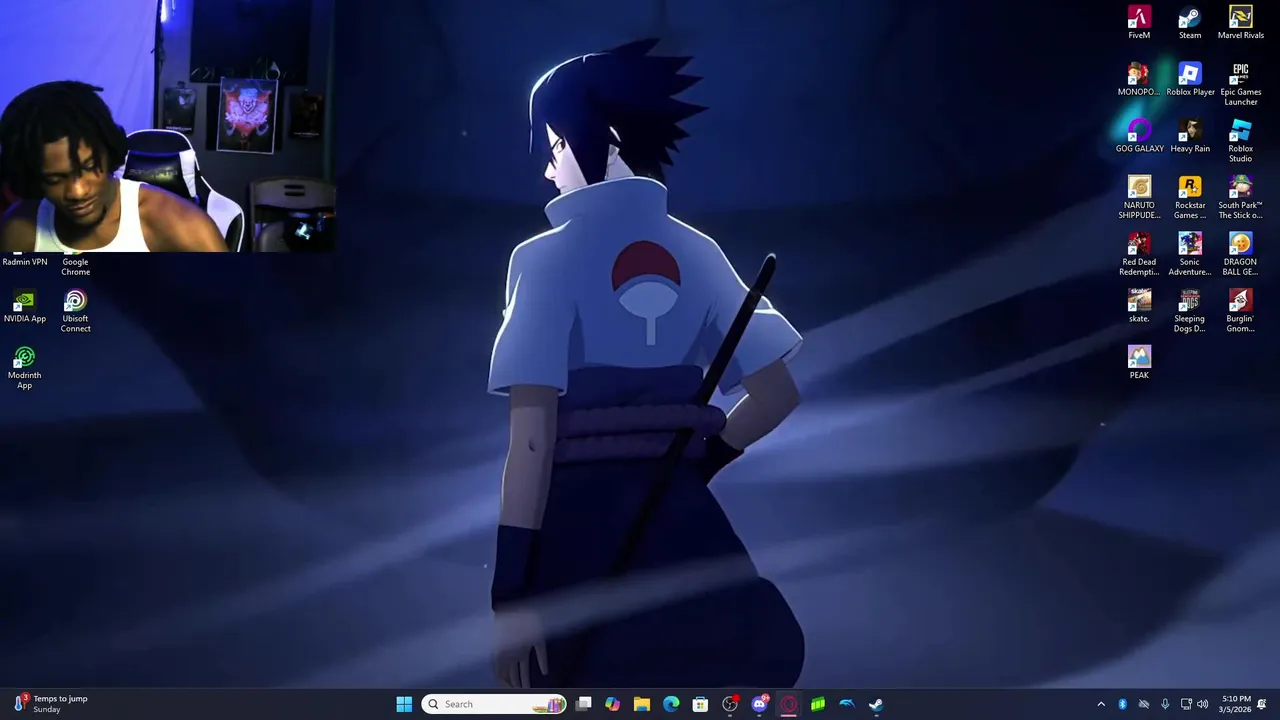Viewport: 1280px width, 720px height.
Task: Click the microphone tray icon
Action: [1165, 704]
